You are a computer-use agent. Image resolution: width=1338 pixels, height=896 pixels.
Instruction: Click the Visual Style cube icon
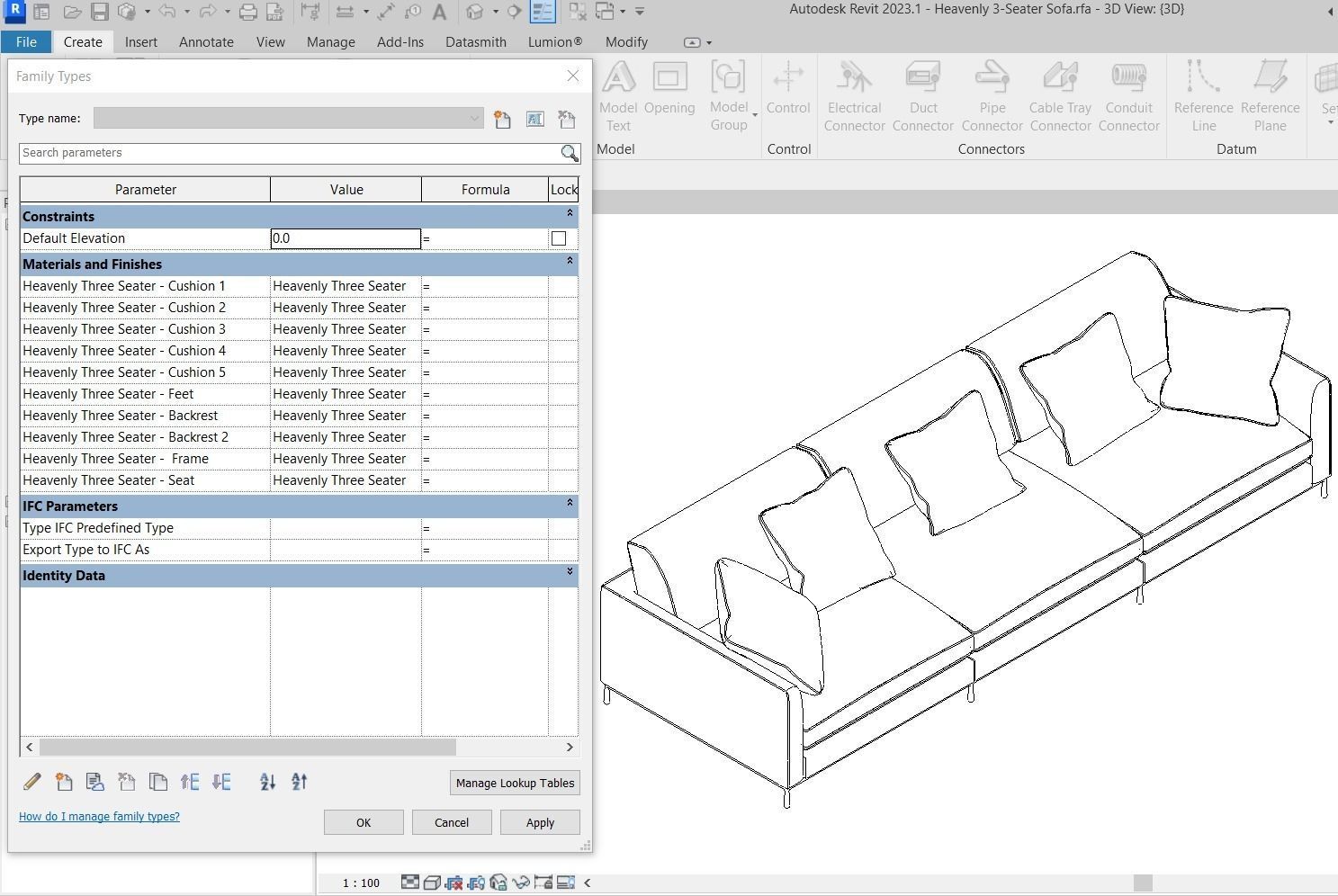[432, 883]
